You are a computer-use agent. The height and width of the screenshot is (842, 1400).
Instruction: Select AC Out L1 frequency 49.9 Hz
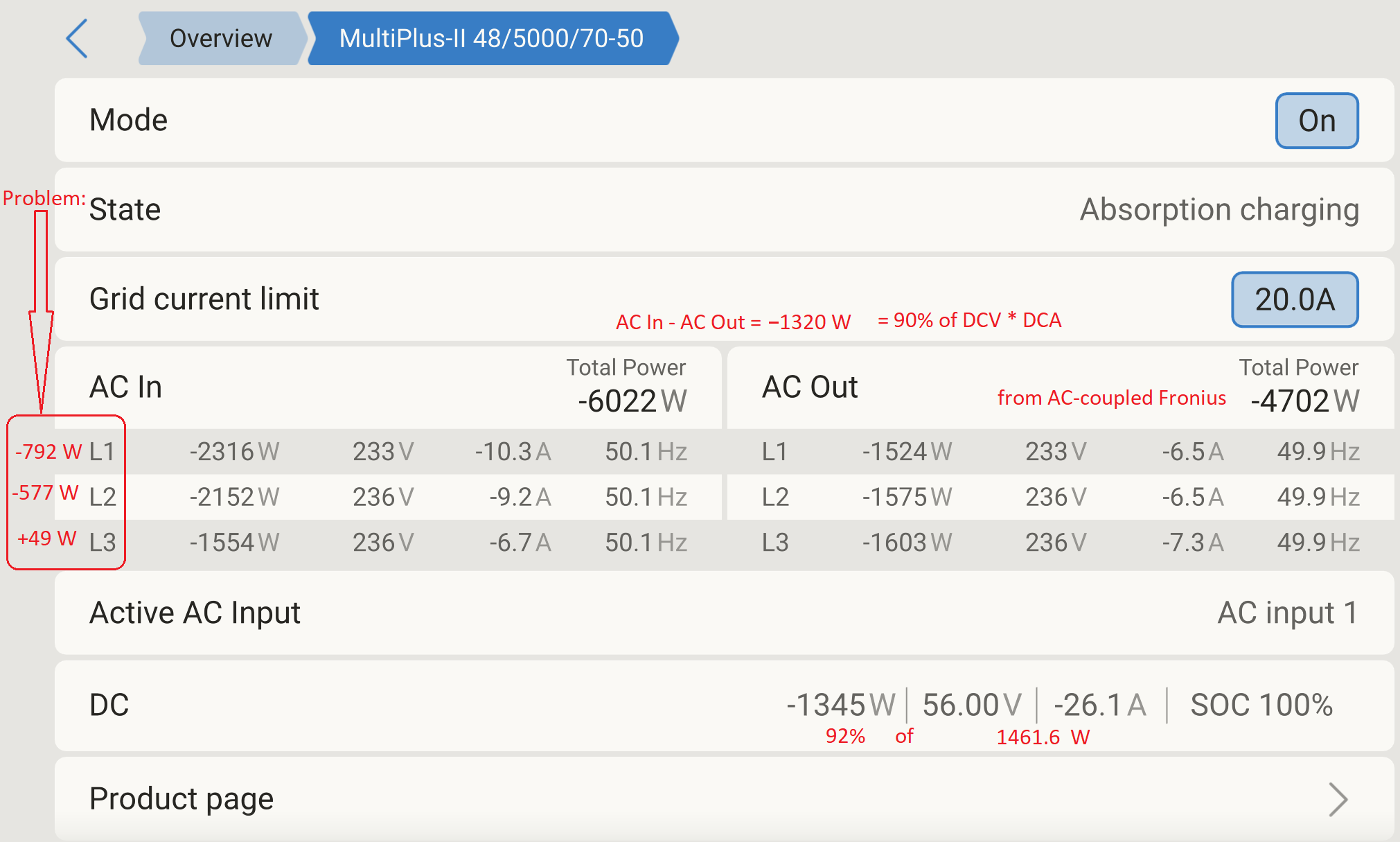point(1318,452)
